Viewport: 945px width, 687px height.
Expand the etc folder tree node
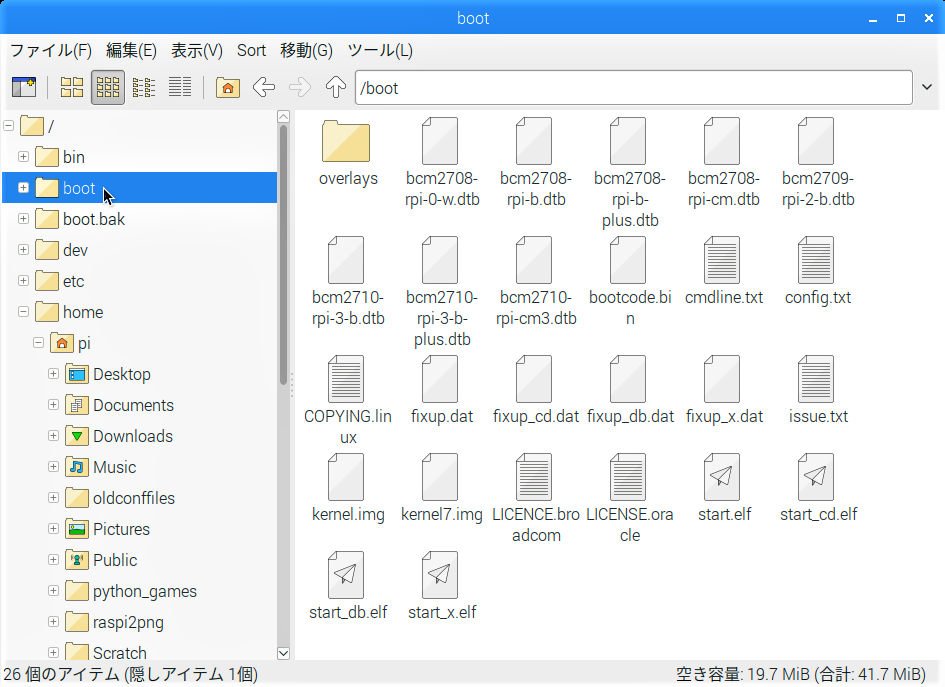pos(24,281)
